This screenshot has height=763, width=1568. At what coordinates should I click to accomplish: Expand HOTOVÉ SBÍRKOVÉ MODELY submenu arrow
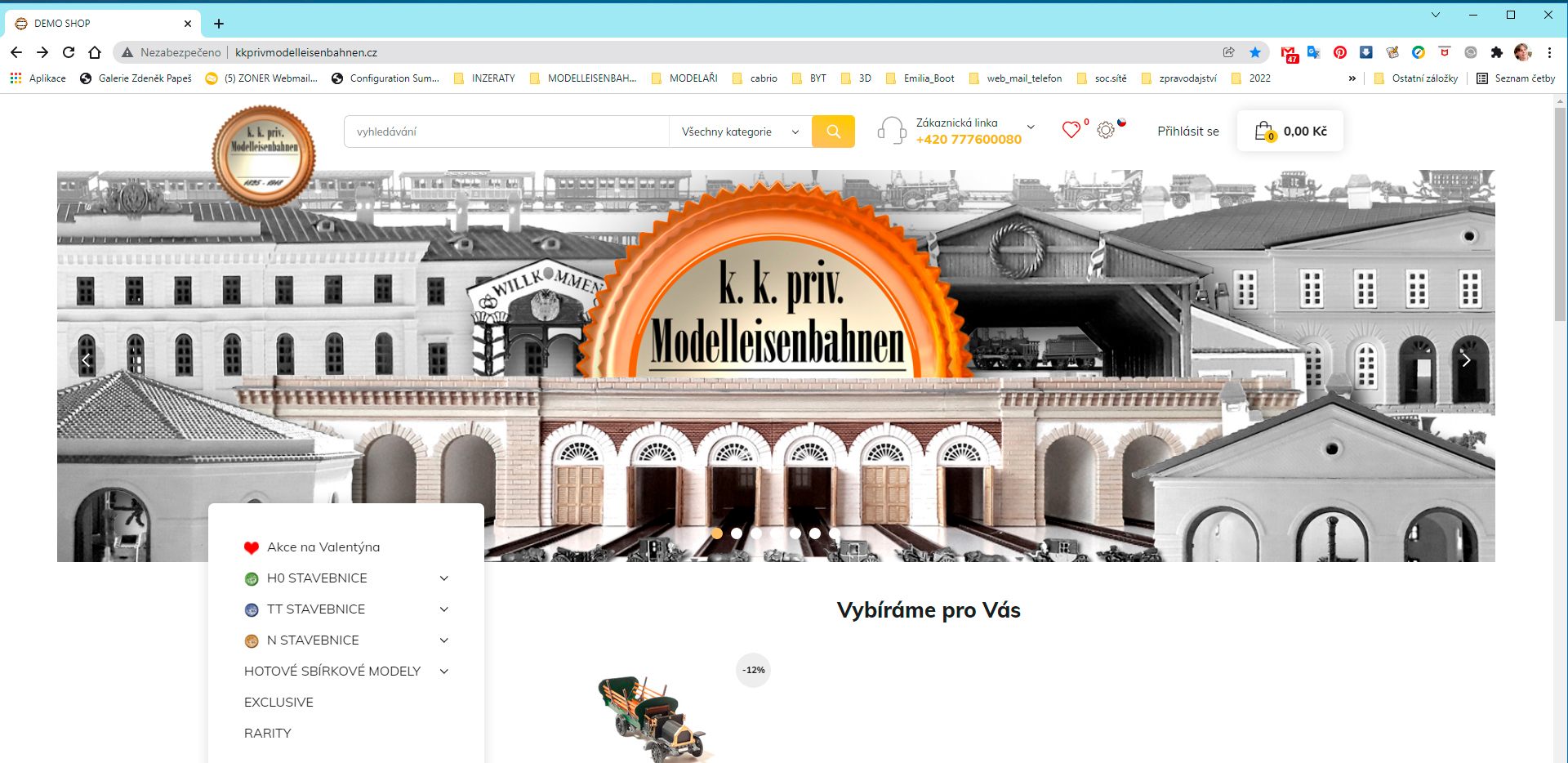(444, 672)
